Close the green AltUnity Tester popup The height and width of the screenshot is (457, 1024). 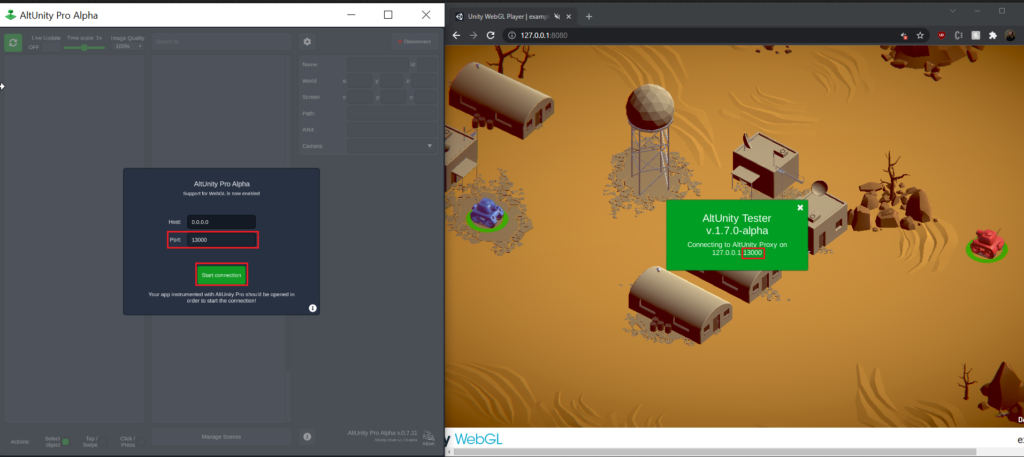point(800,208)
